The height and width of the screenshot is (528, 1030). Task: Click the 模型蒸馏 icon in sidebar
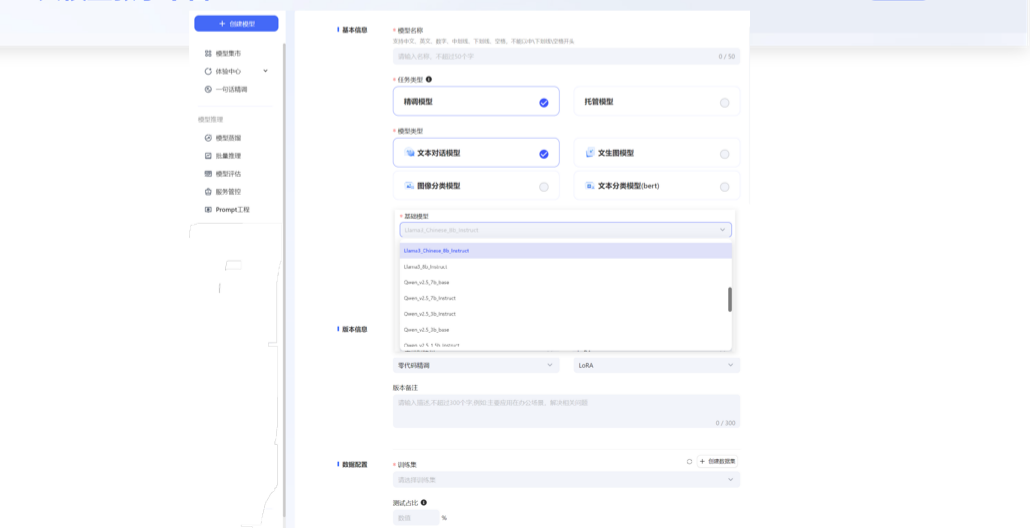pyautogui.click(x=208, y=138)
